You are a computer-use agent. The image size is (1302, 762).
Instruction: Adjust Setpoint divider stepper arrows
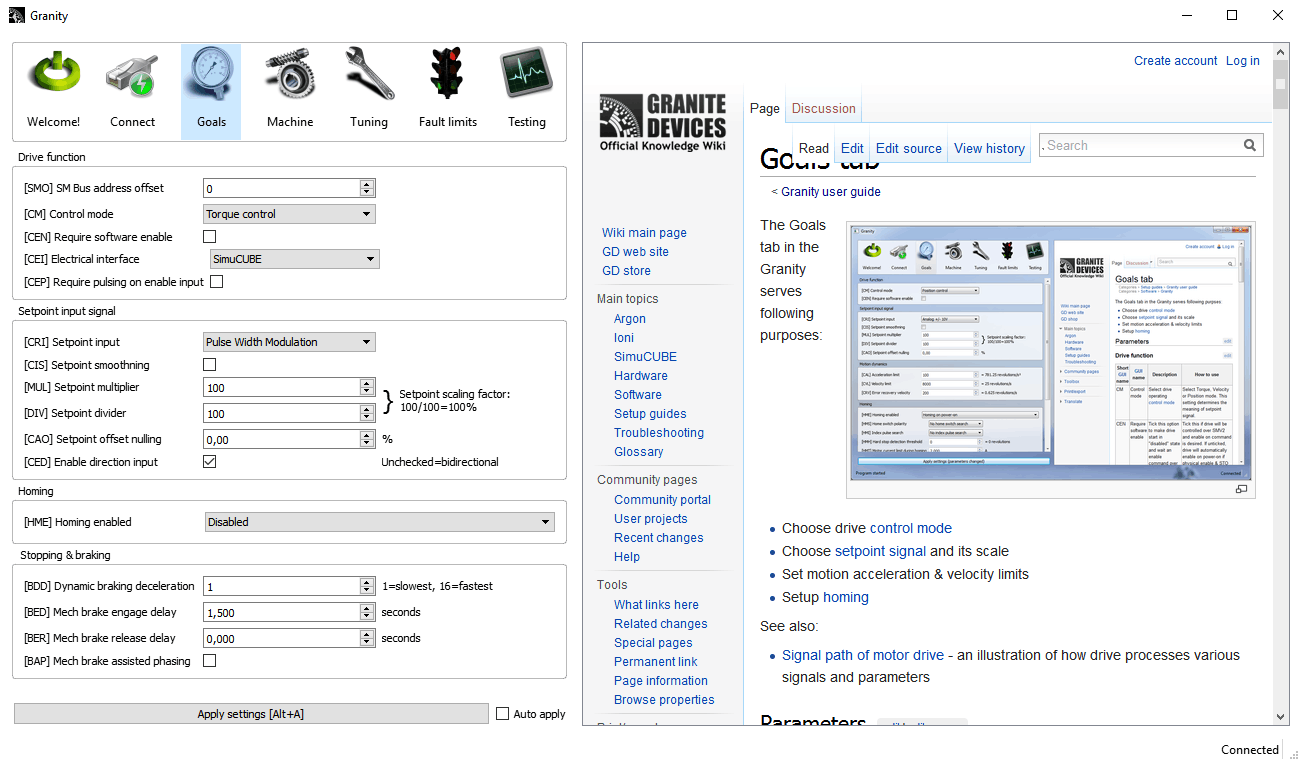point(367,413)
